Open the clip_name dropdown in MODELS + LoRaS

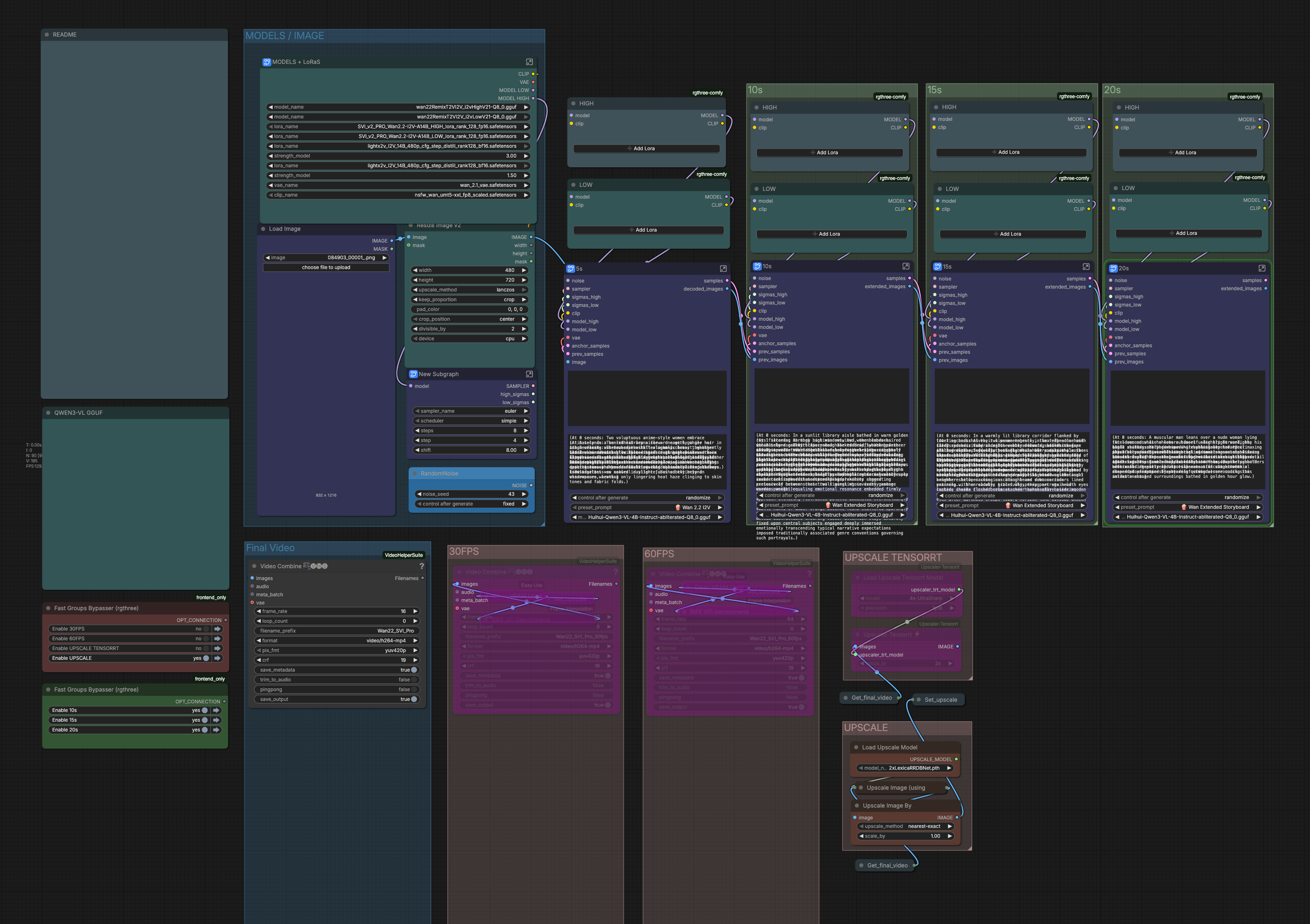pos(398,195)
